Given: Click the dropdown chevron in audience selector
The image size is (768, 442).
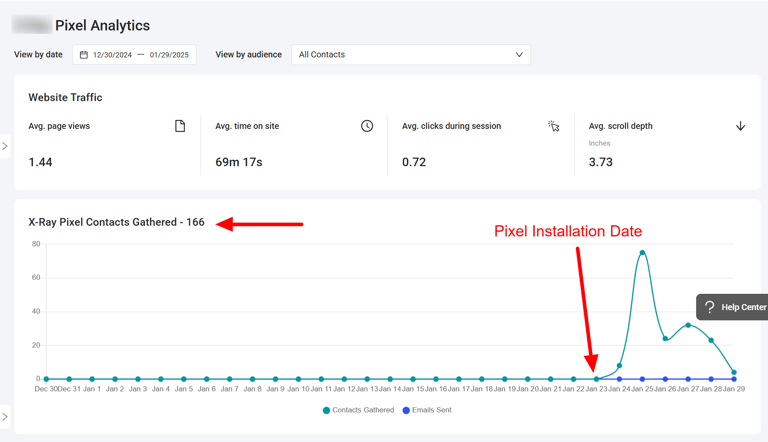Looking at the screenshot, I should [x=519, y=54].
